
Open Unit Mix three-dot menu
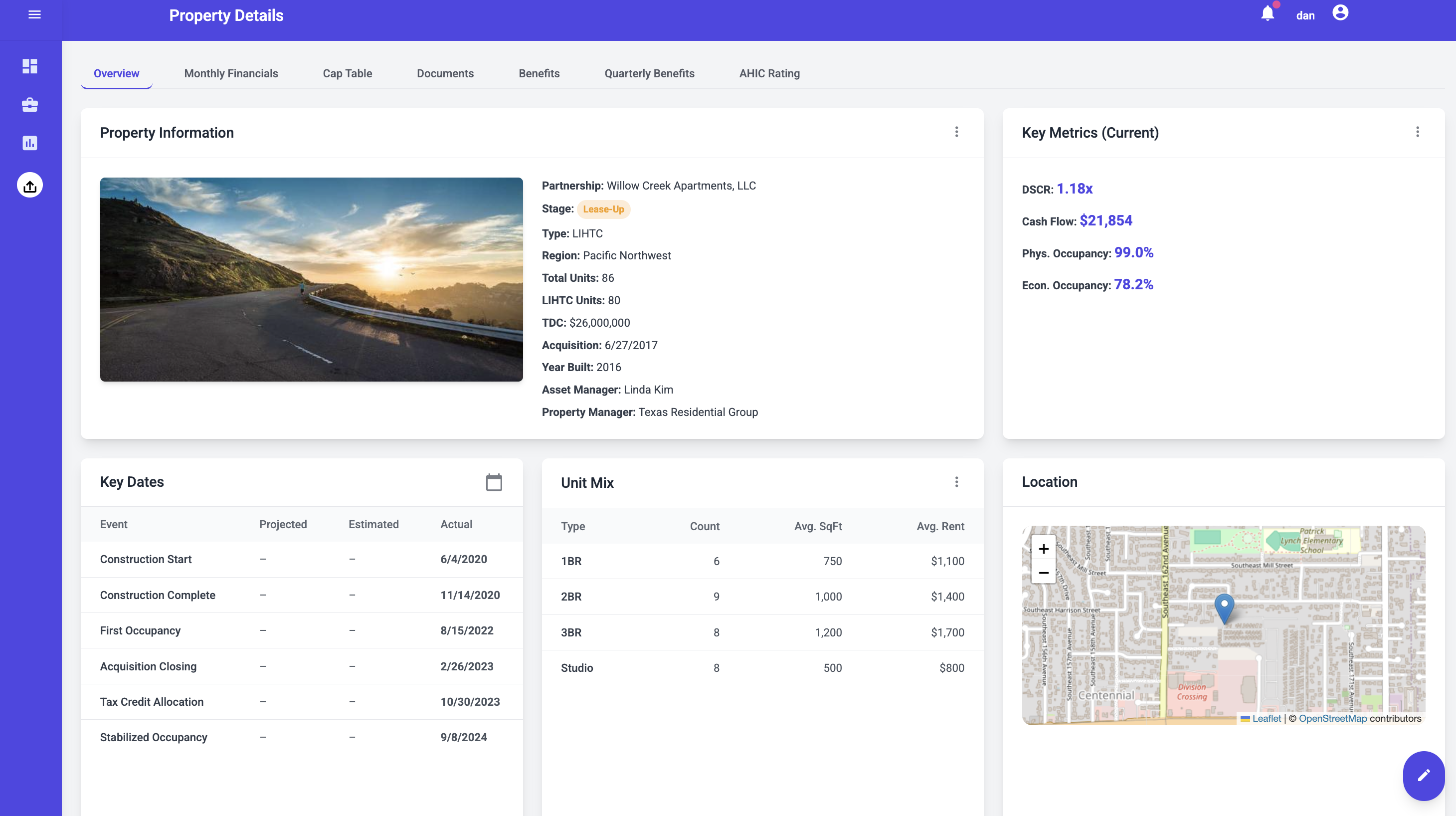(x=956, y=482)
